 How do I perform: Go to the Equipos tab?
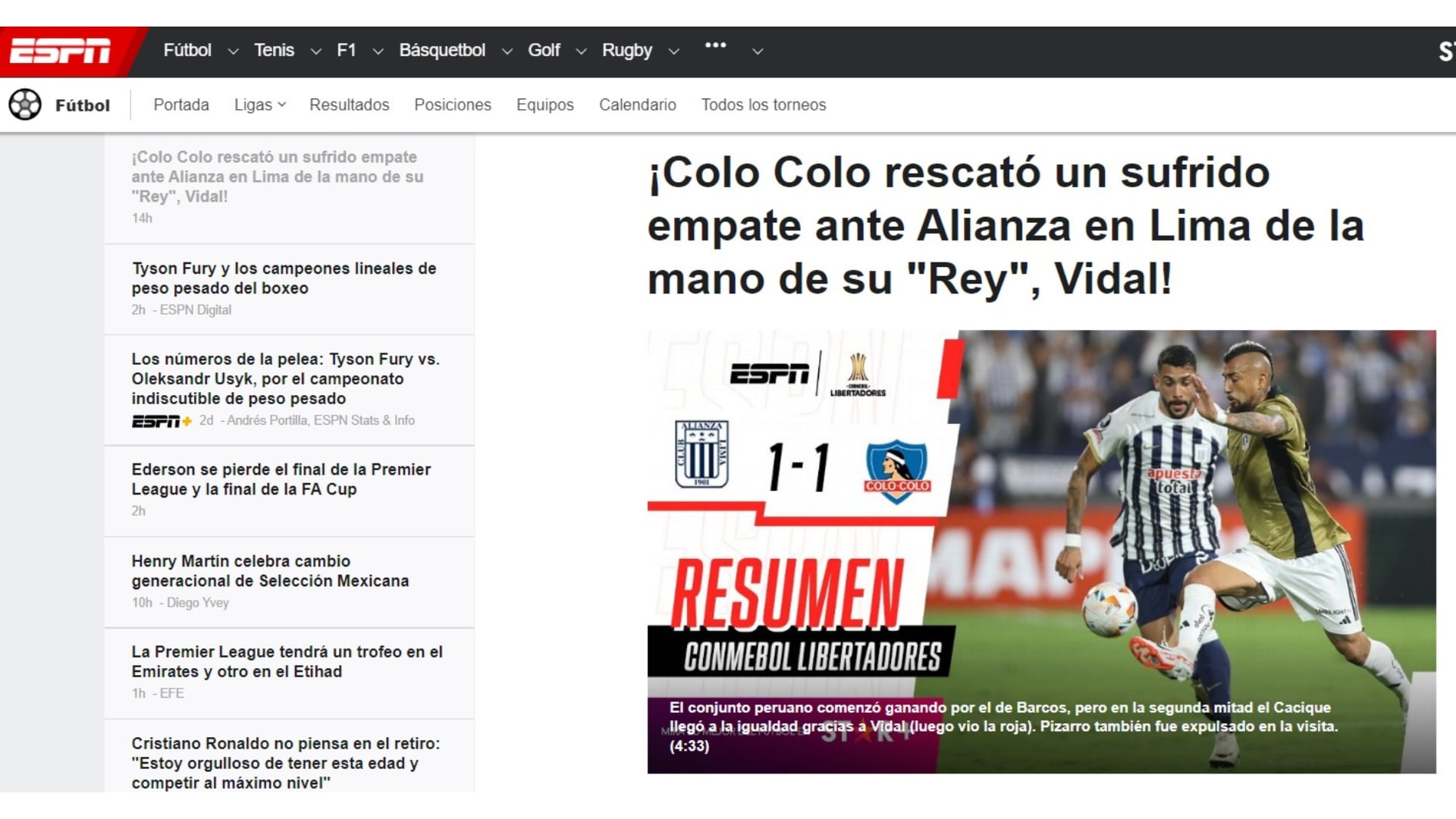pyautogui.click(x=545, y=105)
